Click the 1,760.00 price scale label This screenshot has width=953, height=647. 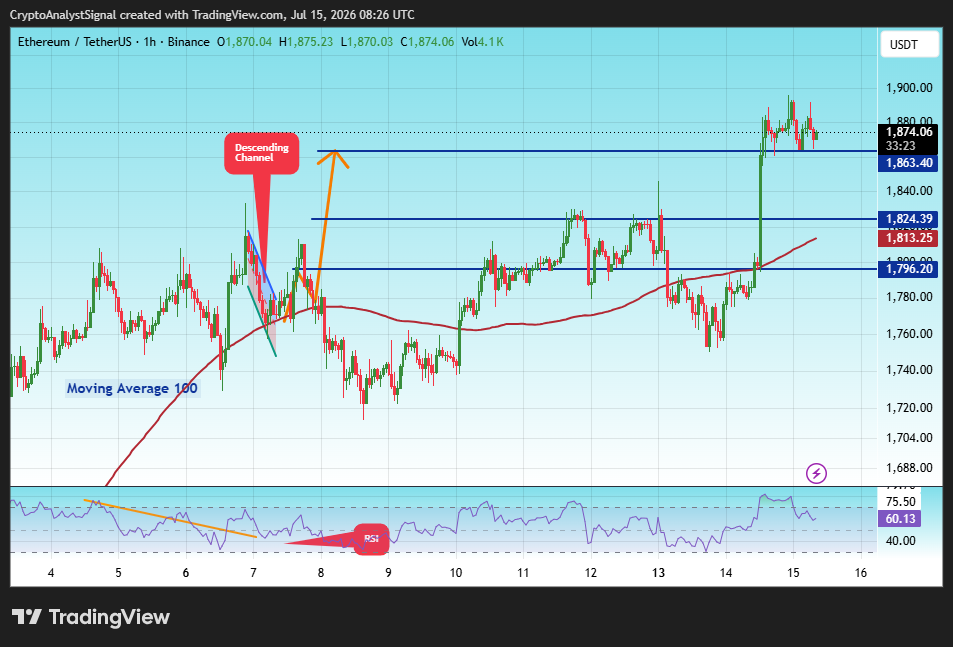pos(909,334)
